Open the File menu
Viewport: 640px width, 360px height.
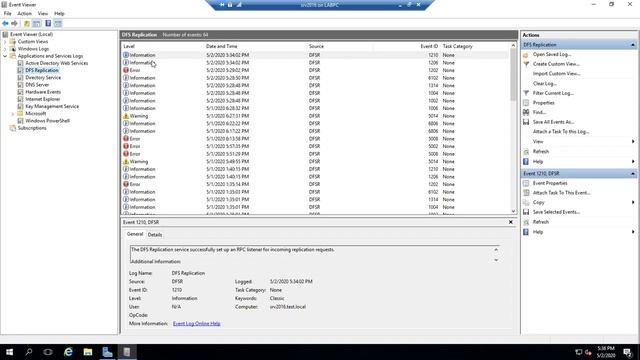point(8,13)
